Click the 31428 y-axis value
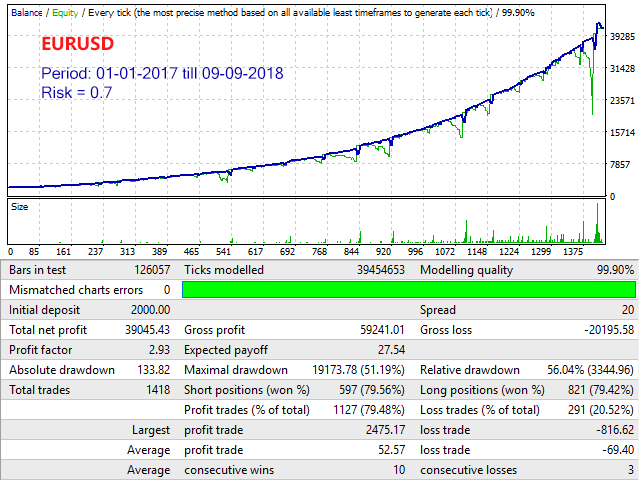 [622, 69]
